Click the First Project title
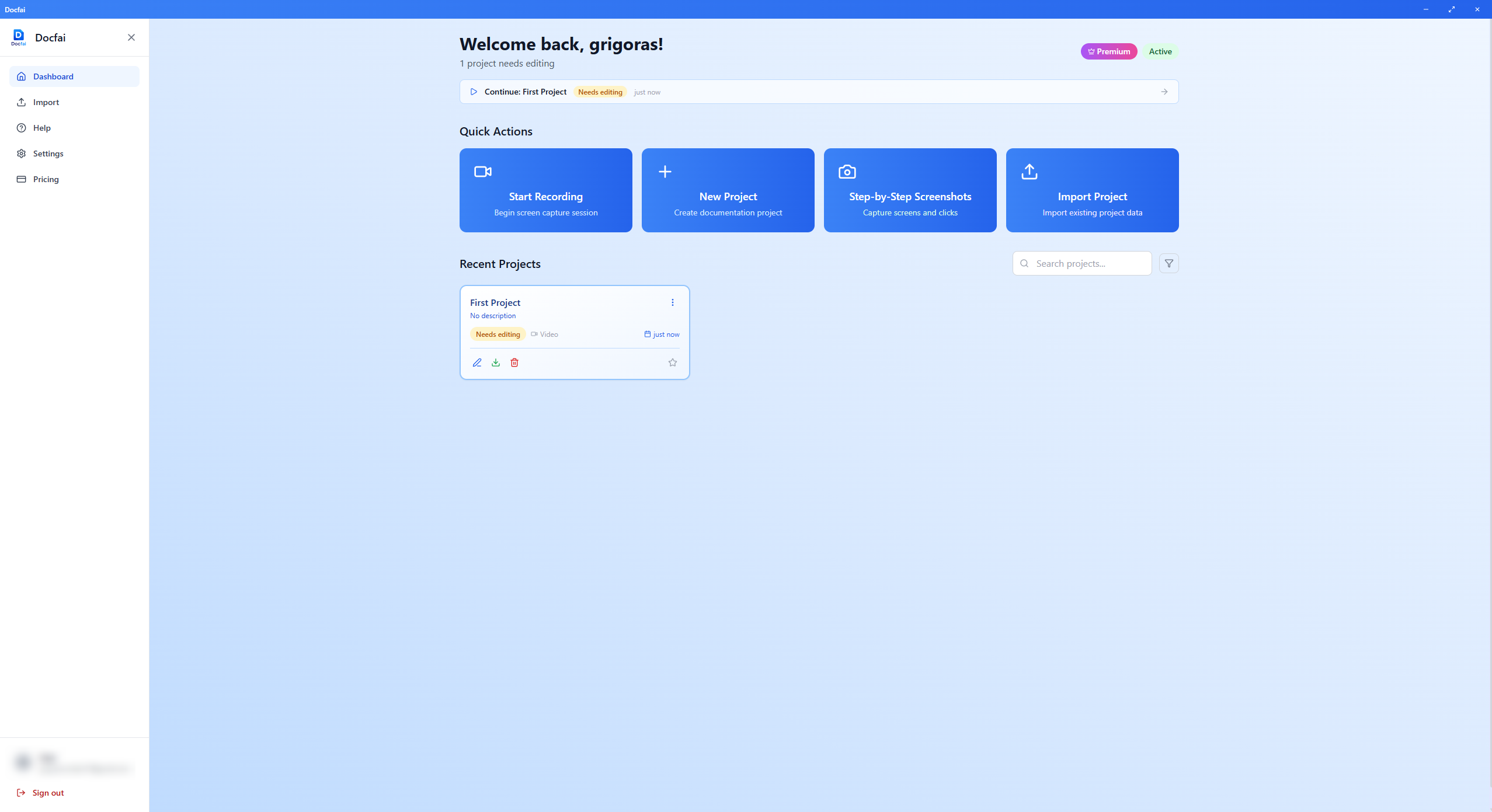Screen dimensions: 1492x812 point(495,302)
